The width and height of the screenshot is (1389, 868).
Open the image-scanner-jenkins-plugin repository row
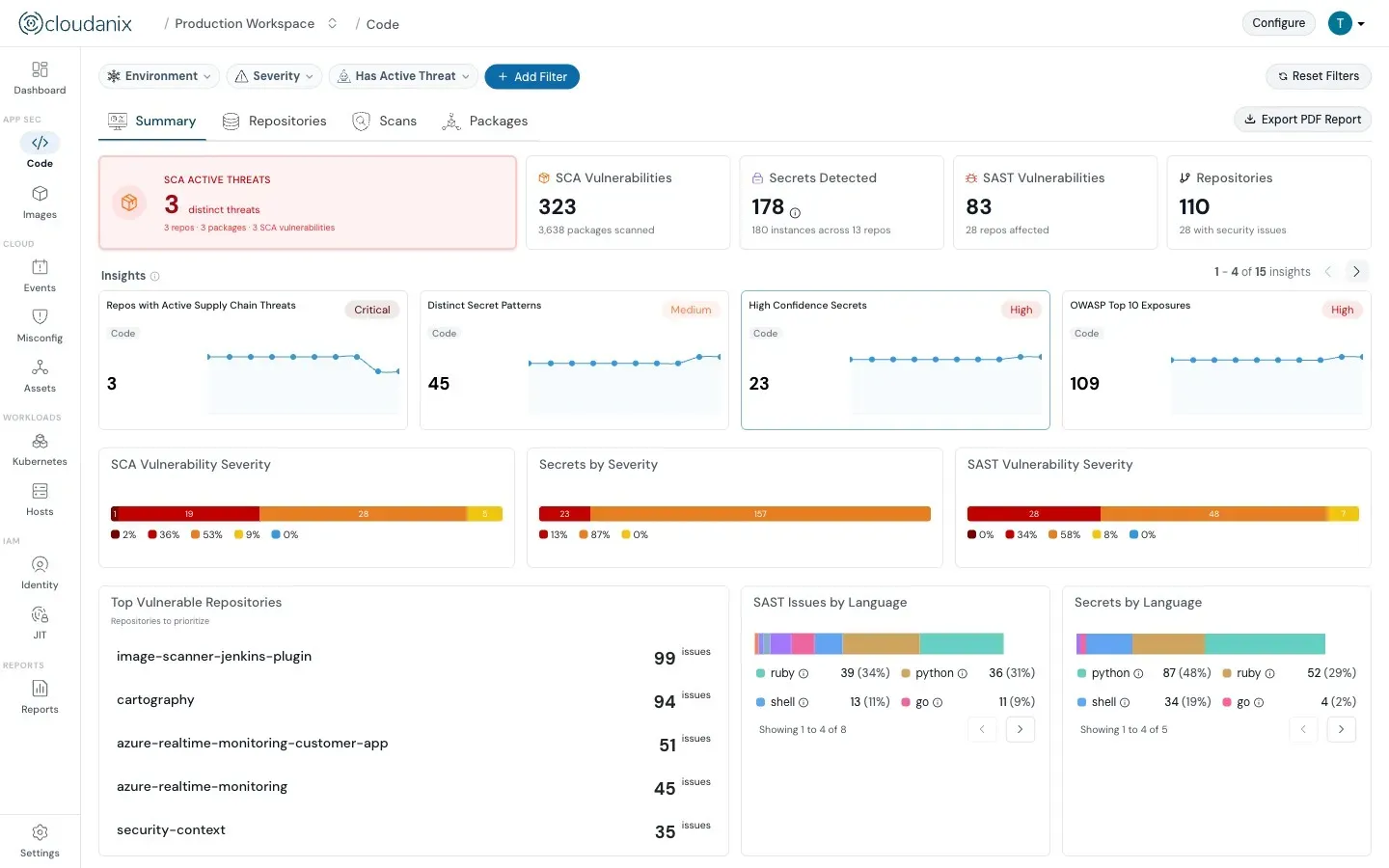413,657
